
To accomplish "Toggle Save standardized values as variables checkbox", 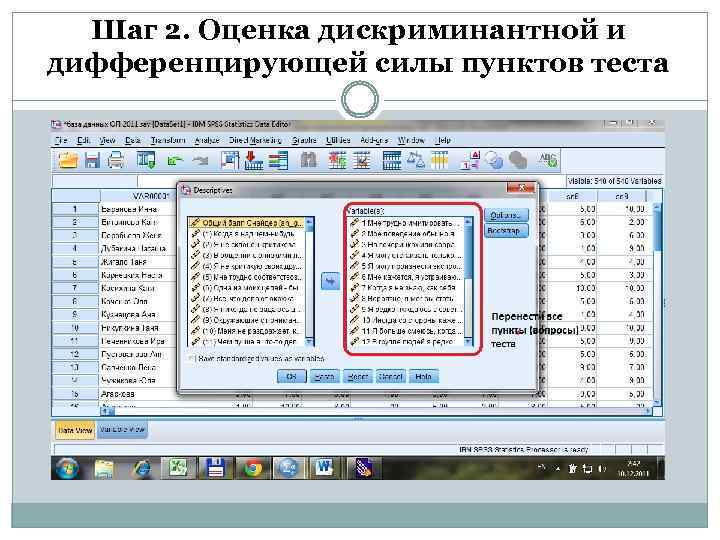I will click(x=192, y=358).
